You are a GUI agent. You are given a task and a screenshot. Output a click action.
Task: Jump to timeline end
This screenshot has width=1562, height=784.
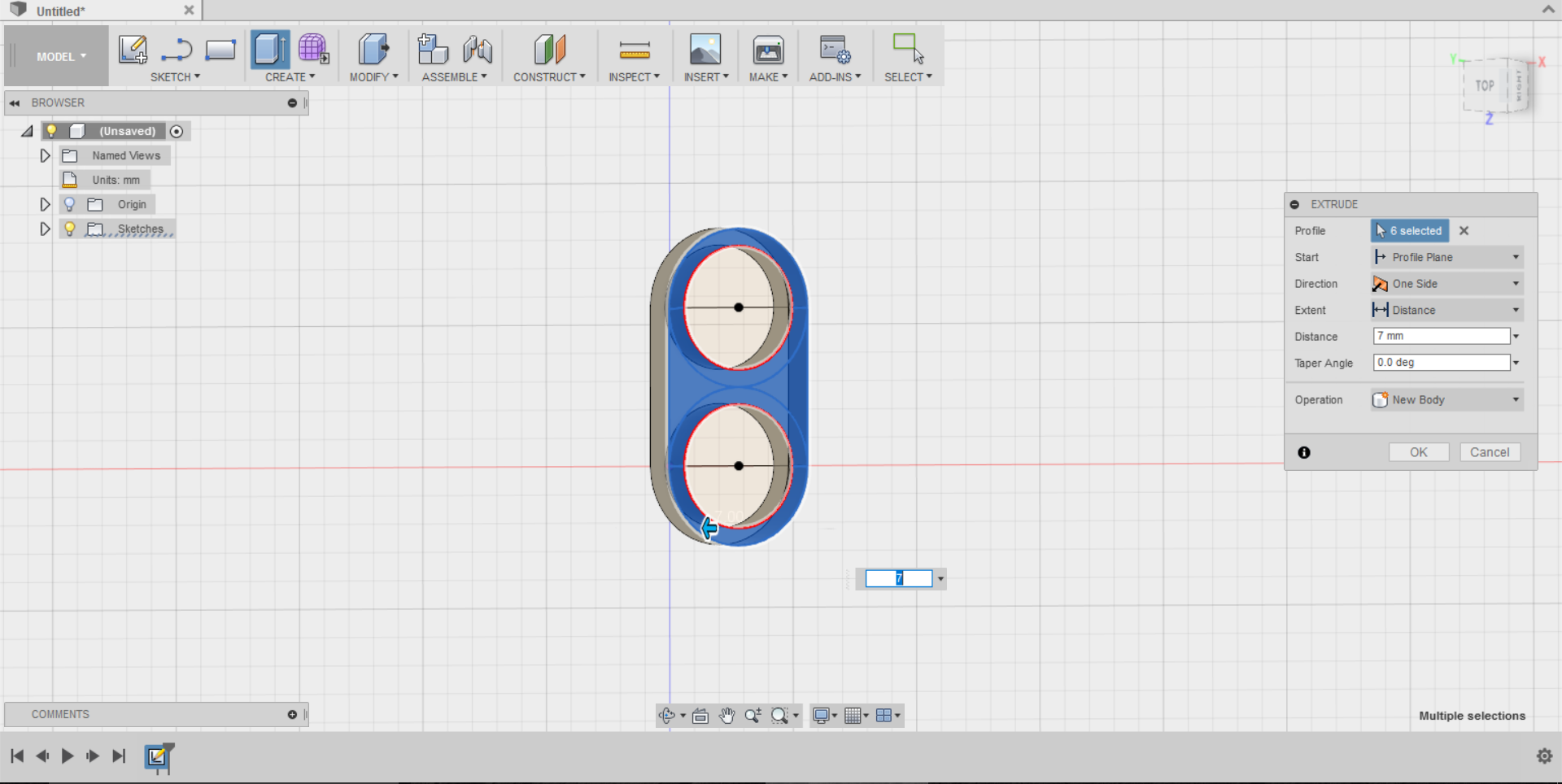click(119, 756)
